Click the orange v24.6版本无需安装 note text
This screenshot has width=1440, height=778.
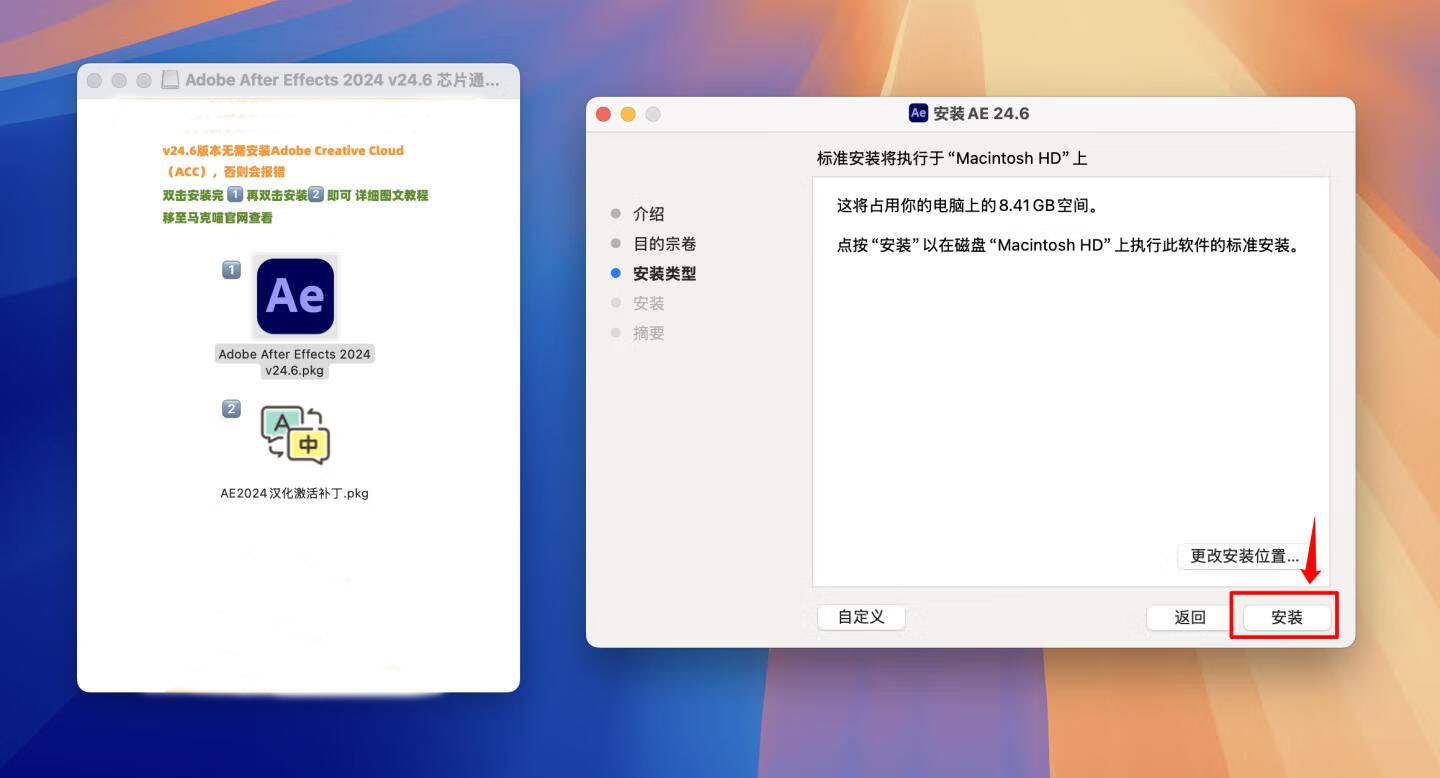click(x=283, y=161)
